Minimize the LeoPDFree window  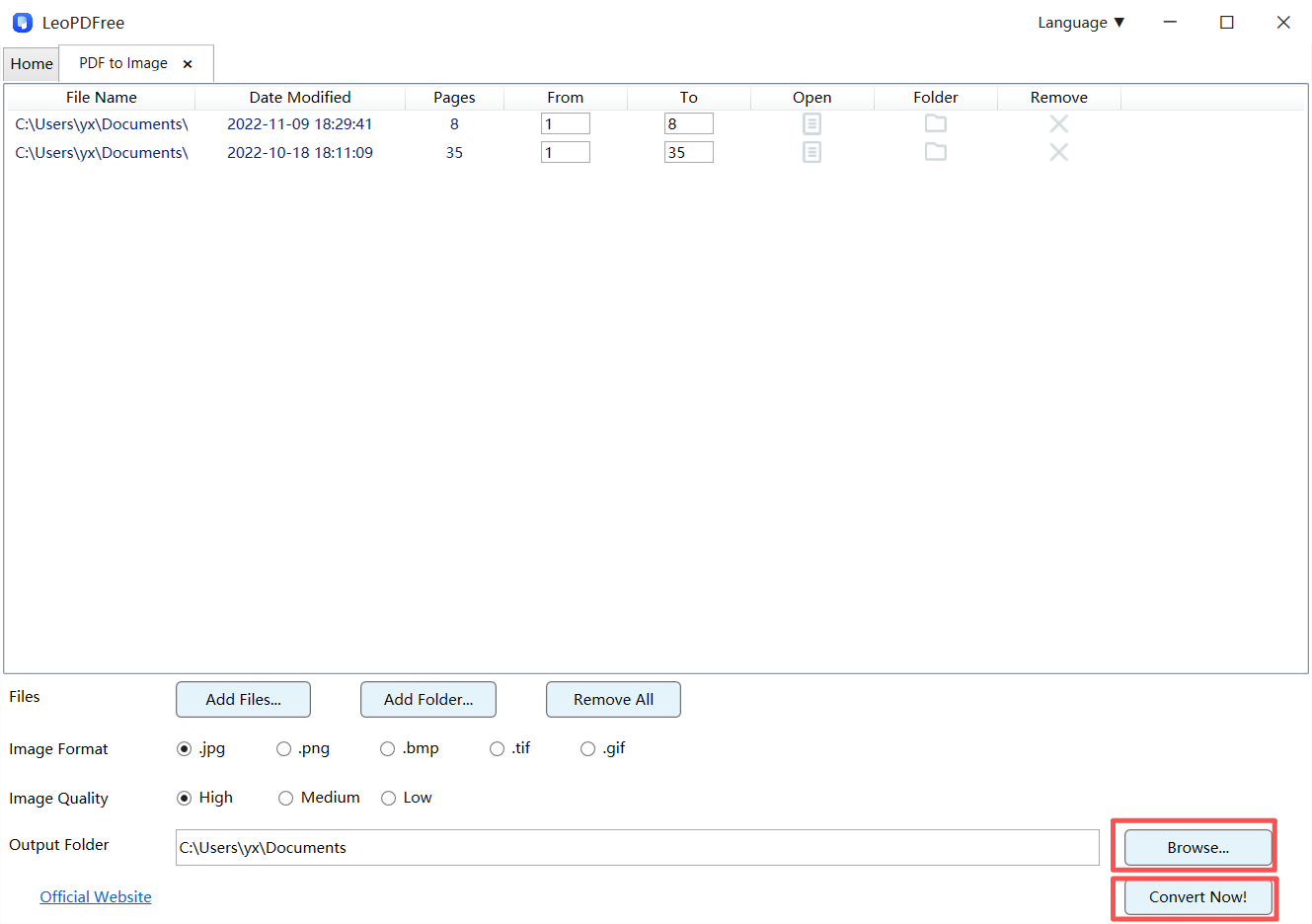click(x=1170, y=22)
